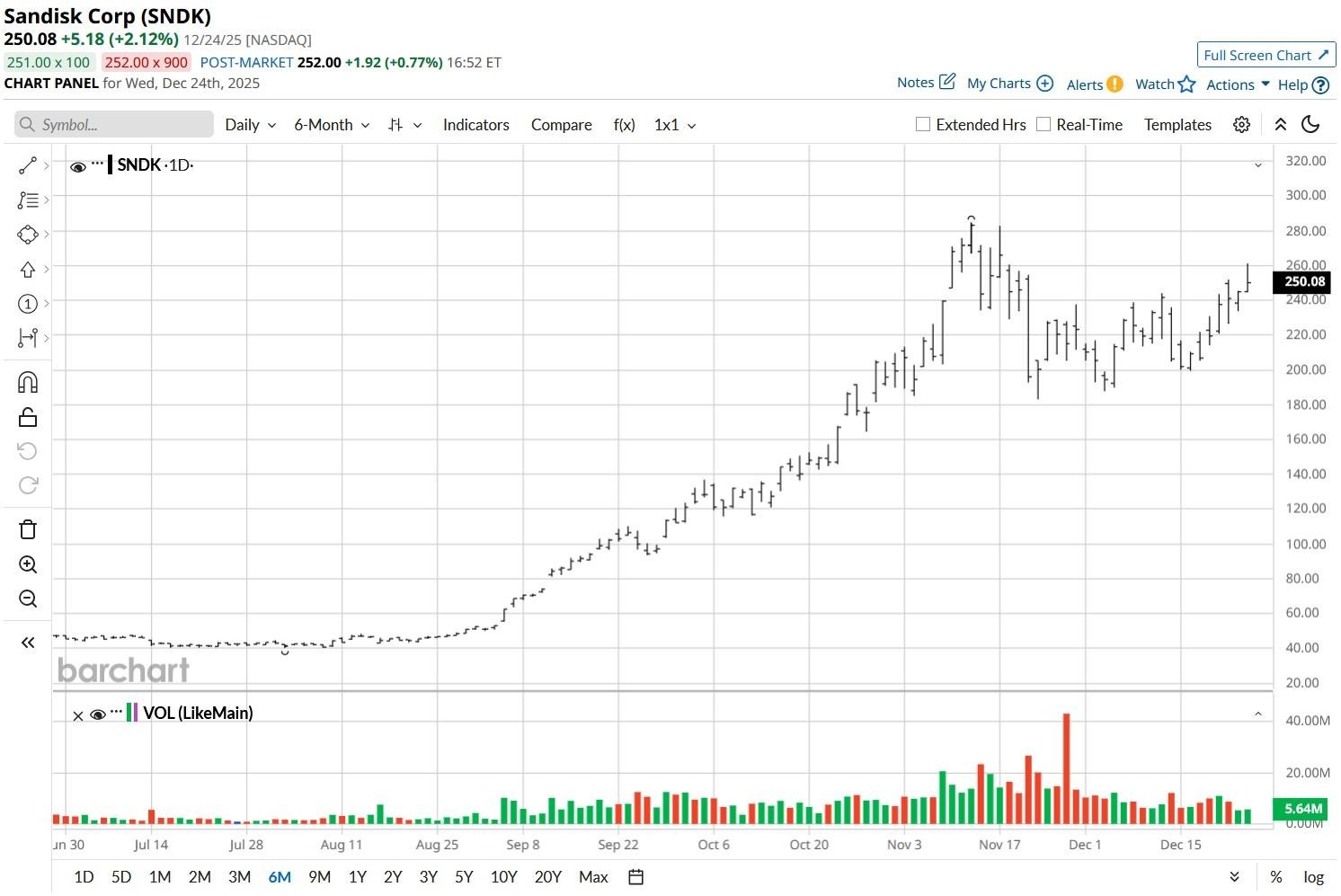
Task: Open the Actions dropdown menu
Action: tap(1238, 84)
